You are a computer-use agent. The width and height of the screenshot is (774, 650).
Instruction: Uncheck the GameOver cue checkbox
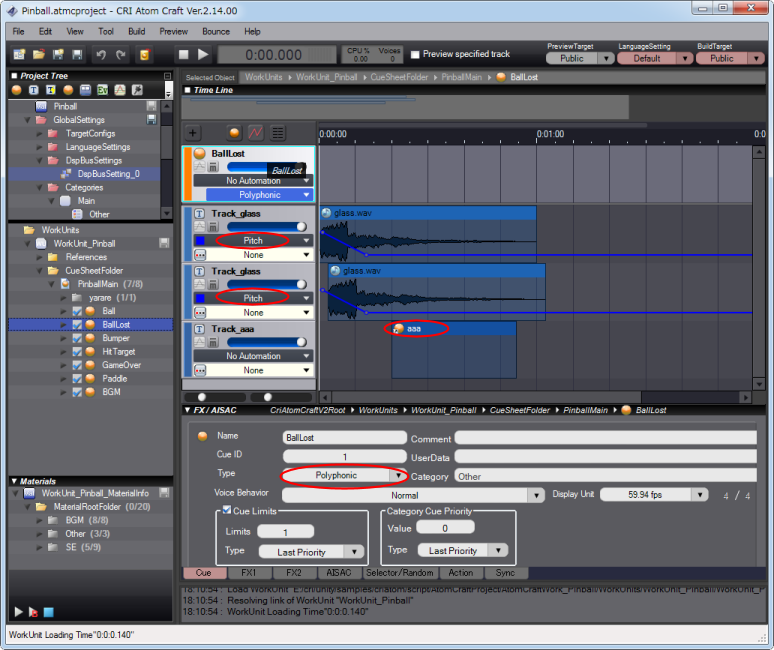tap(78, 365)
